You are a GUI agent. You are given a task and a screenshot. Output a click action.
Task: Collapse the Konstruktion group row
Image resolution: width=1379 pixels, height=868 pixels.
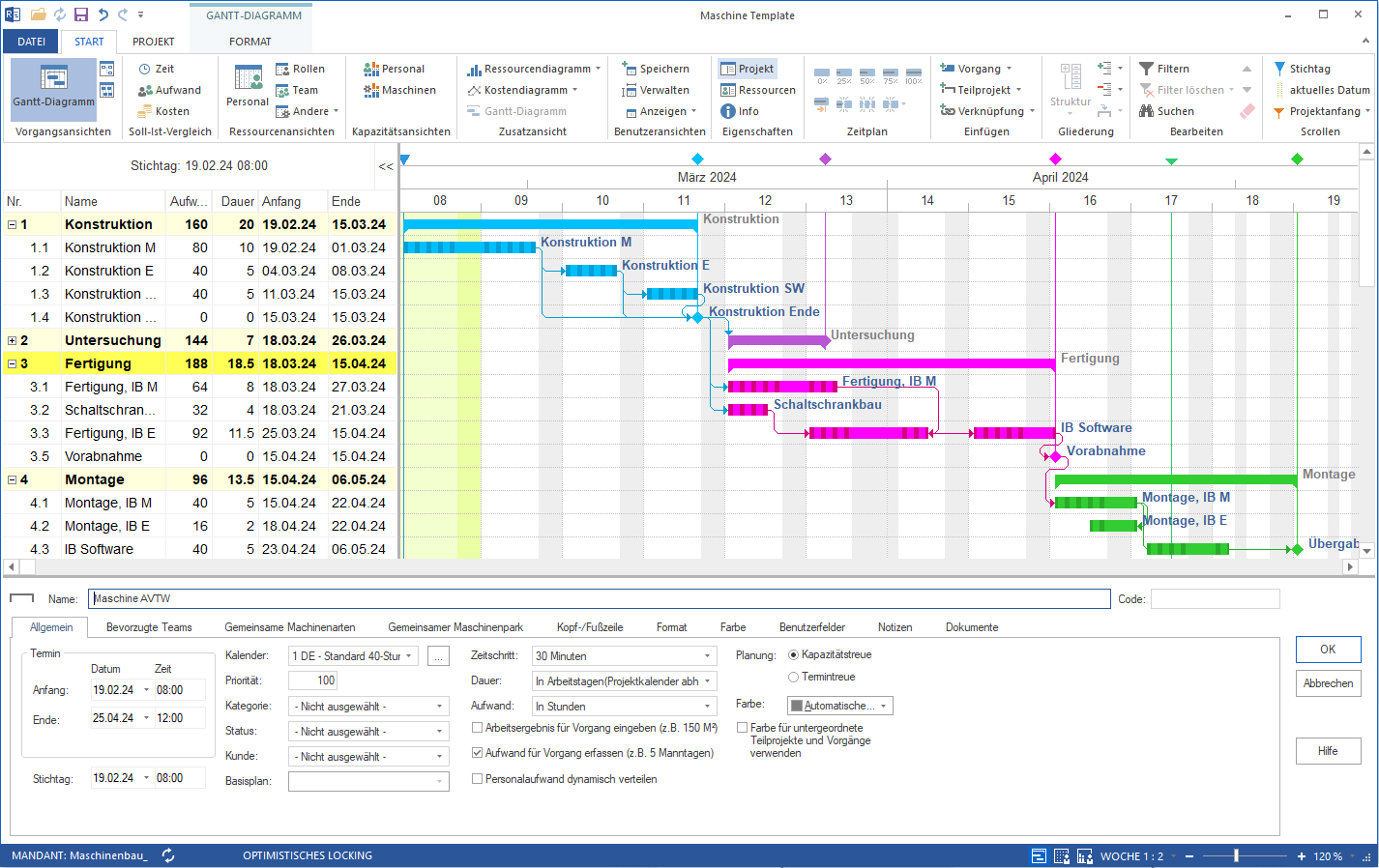coord(12,224)
